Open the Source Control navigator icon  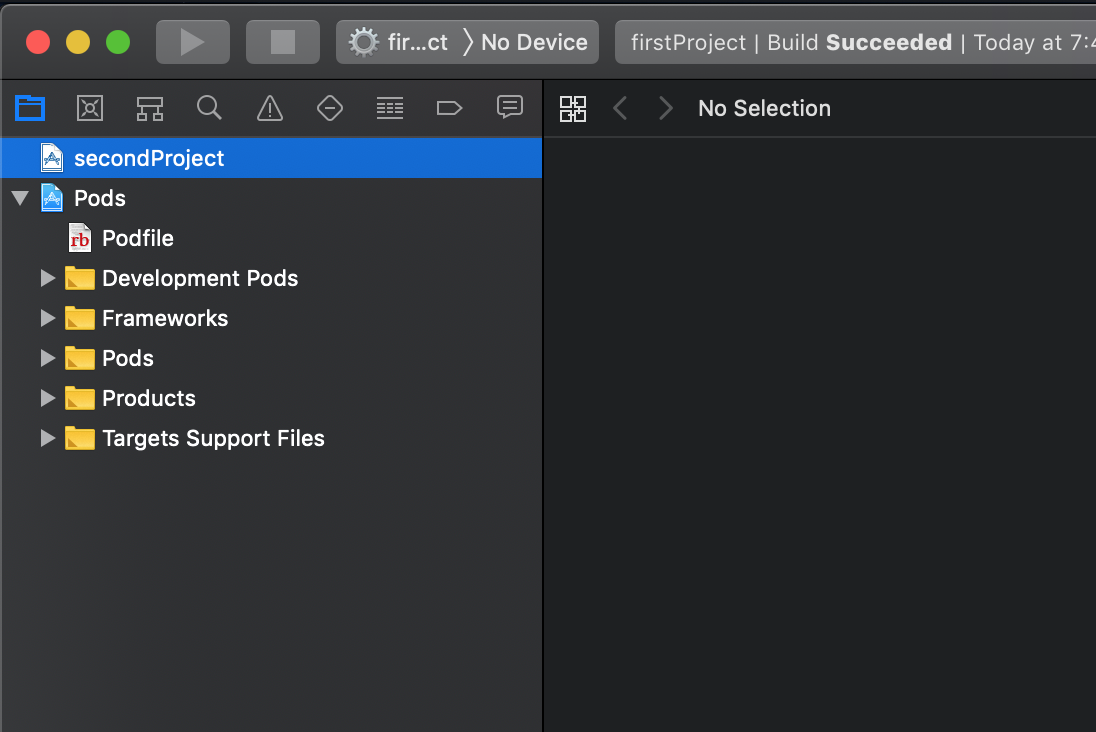coord(90,108)
